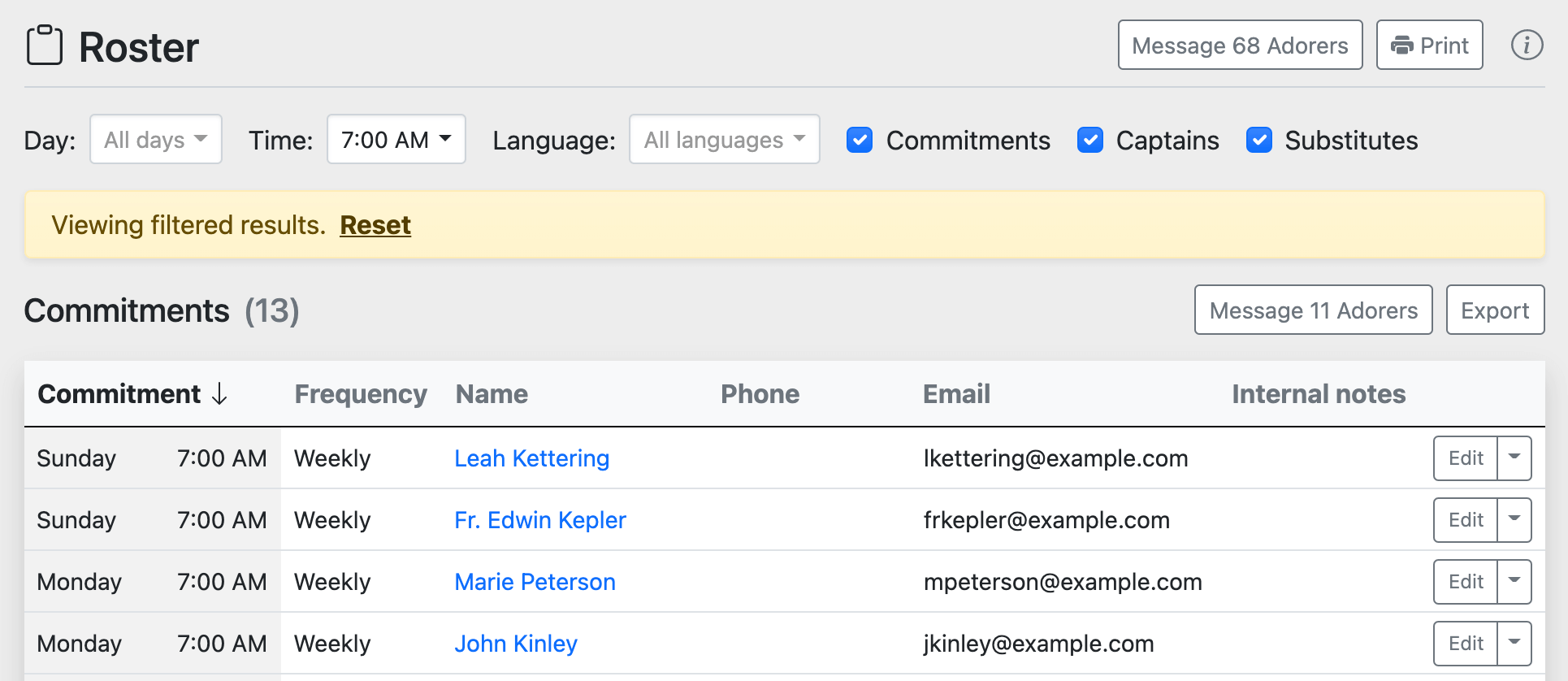The image size is (1568, 681).
Task: Click the info circle icon
Action: [x=1527, y=46]
